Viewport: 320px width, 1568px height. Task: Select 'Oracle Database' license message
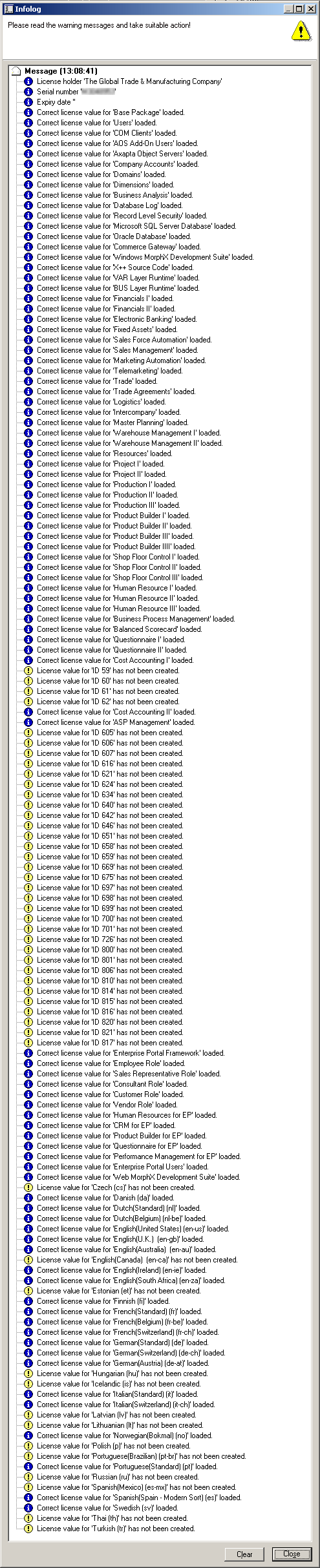click(x=114, y=236)
